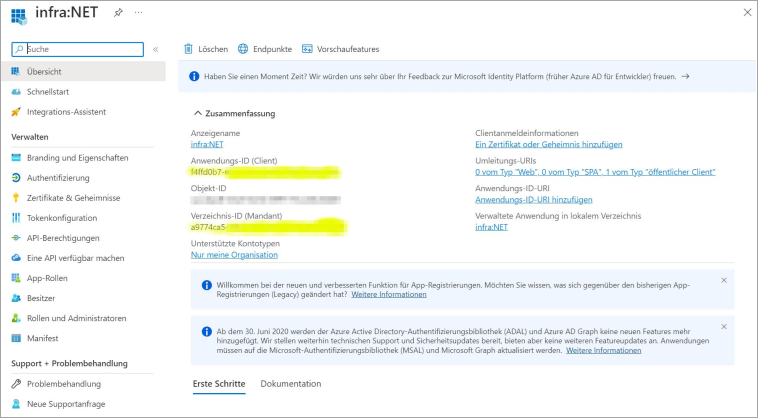
Task: Collapse the Zusammenfassung section
Action: click(196, 113)
